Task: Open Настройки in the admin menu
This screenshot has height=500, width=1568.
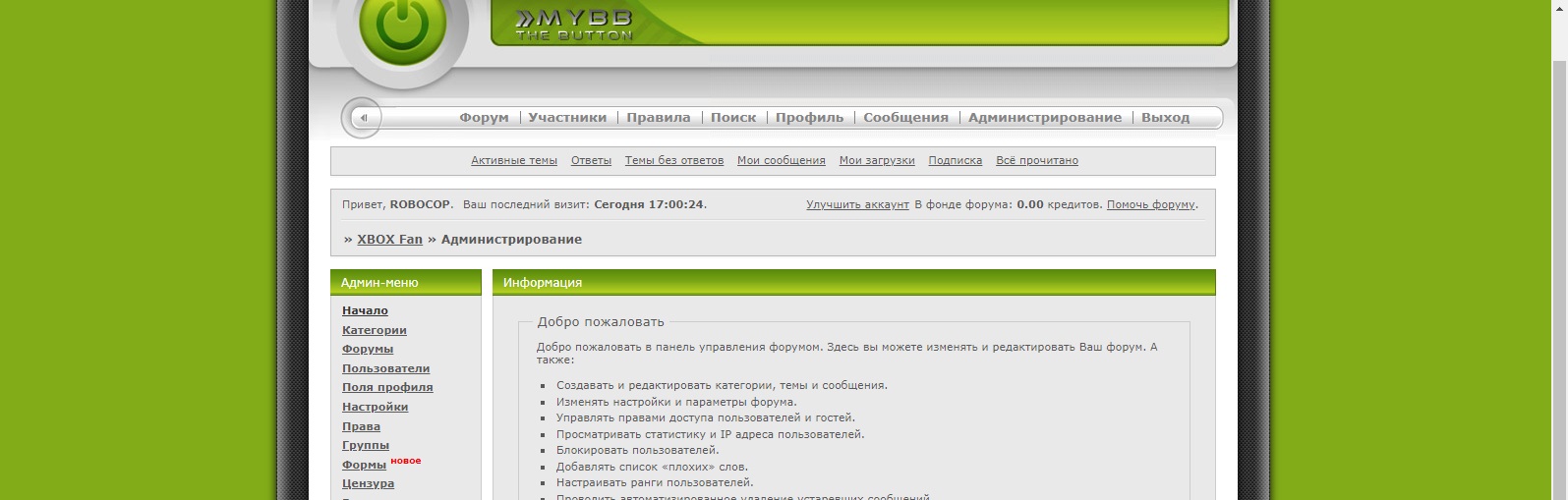Action: 375,408
